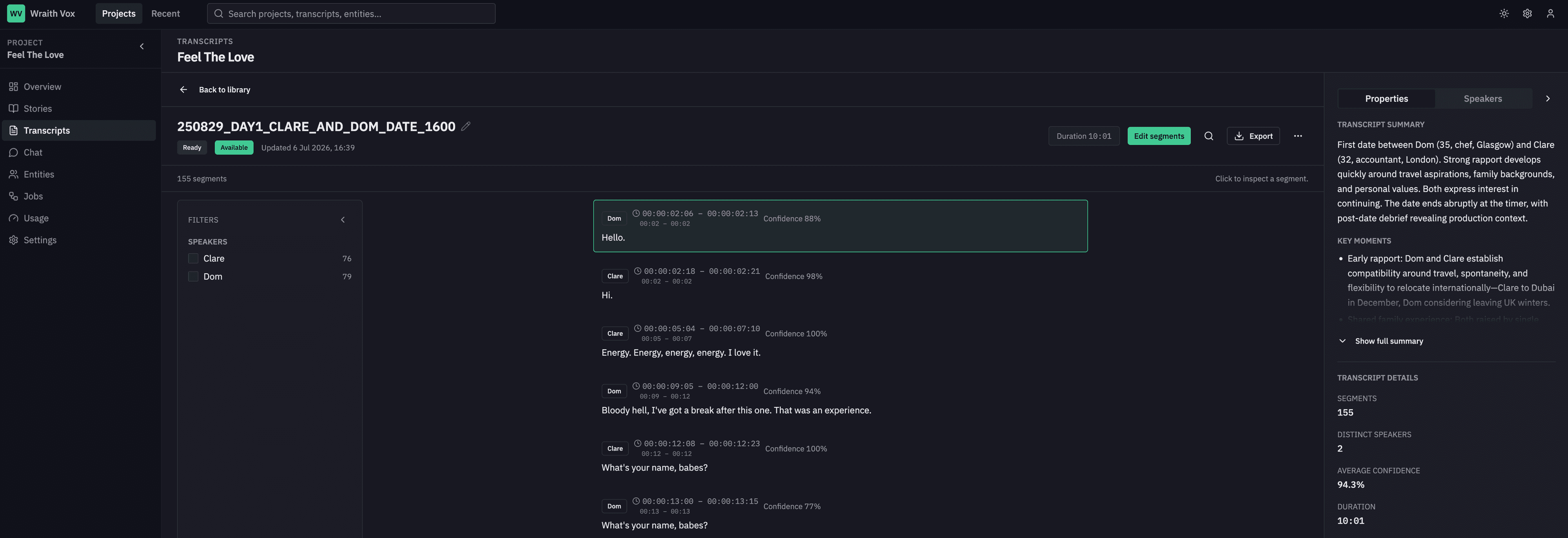Screen dimensions: 1568x538
Task: Switch to the Speakers tab
Action: click(x=1482, y=99)
